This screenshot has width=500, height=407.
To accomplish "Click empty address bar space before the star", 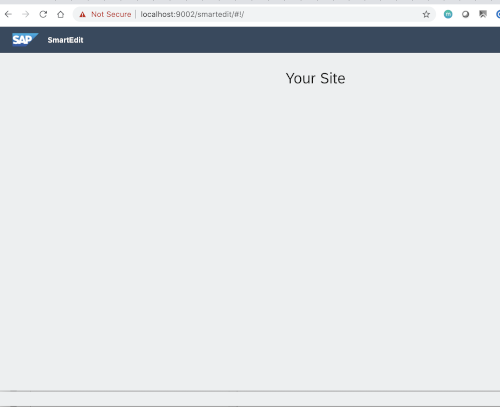I will 333,14.
